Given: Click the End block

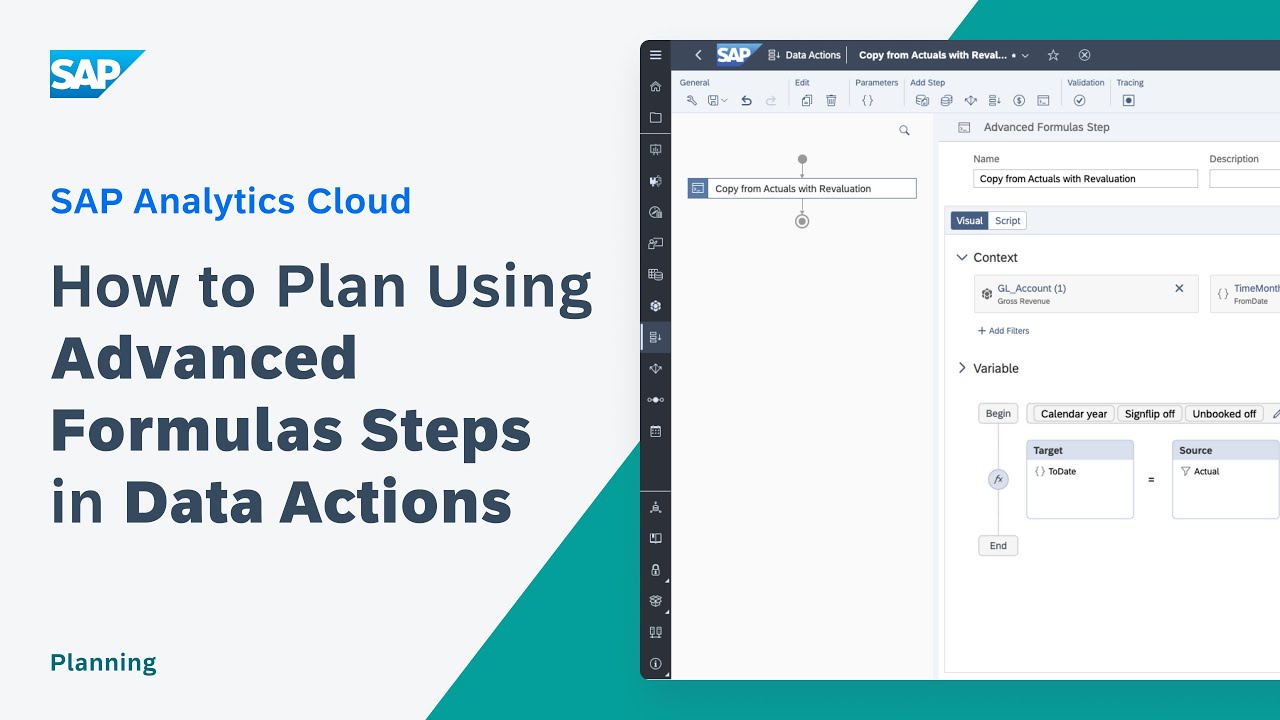Looking at the screenshot, I should click(998, 545).
